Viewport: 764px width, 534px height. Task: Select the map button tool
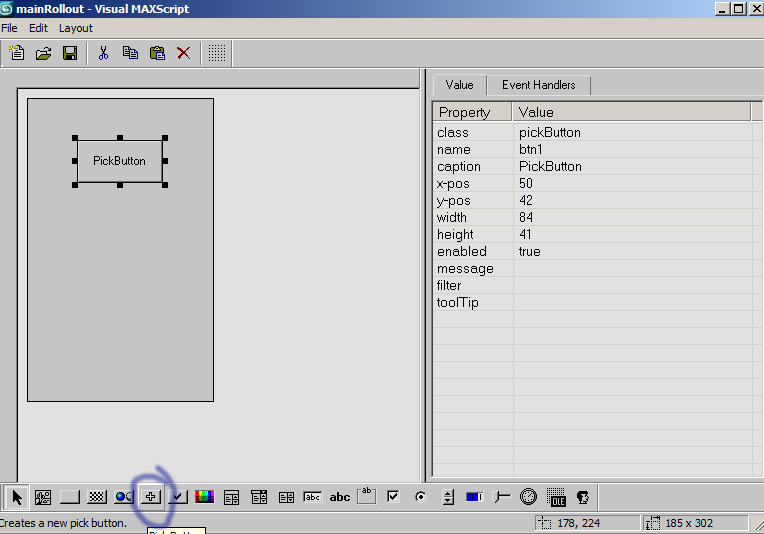[96, 497]
